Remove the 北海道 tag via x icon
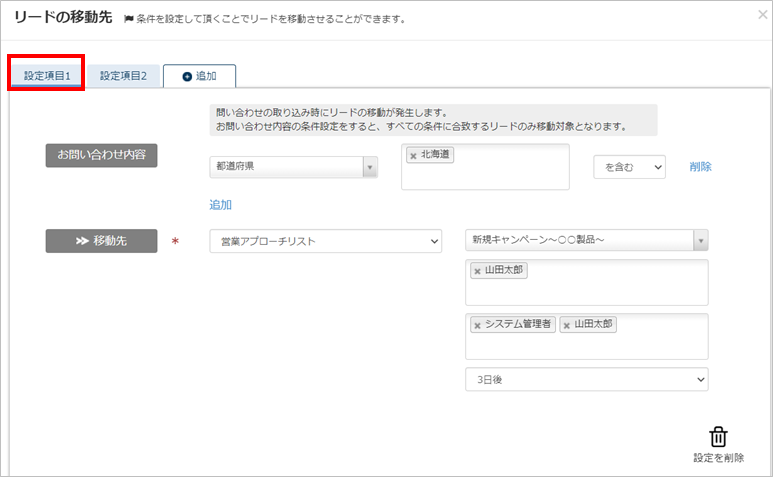The width and height of the screenshot is (773, 477). [413, 156]
